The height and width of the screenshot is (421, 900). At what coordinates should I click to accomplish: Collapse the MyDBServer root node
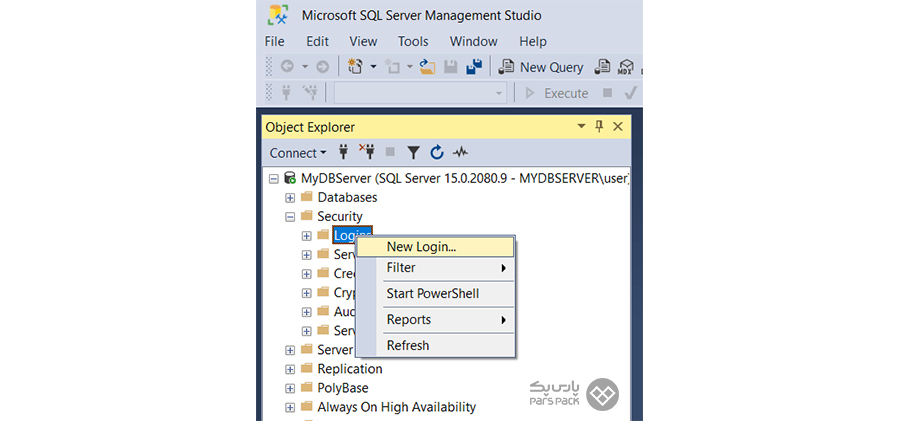[274, 179]
